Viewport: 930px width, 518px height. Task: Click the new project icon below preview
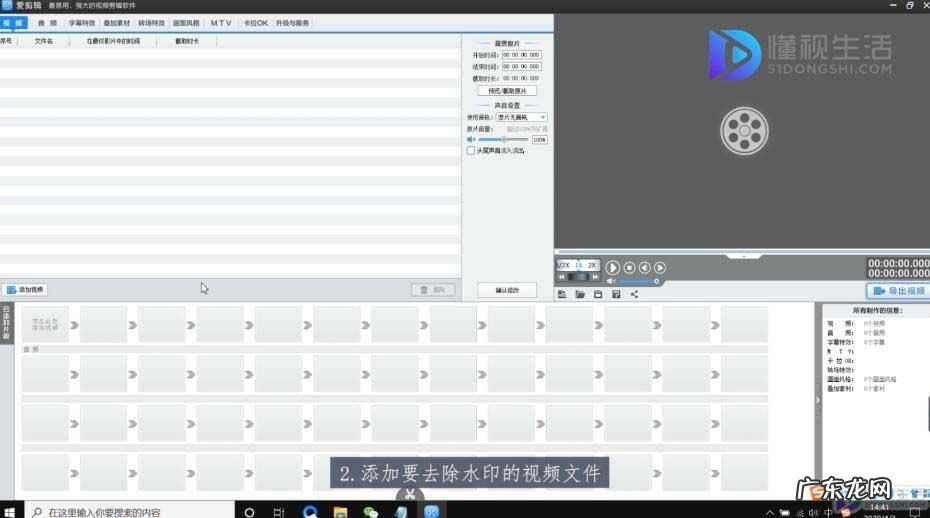click(562, 295)
